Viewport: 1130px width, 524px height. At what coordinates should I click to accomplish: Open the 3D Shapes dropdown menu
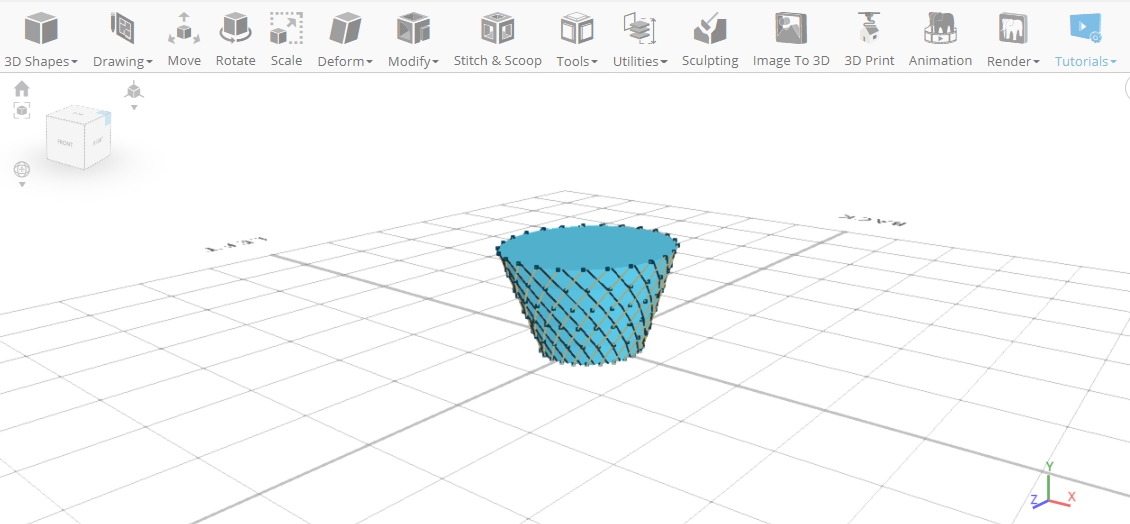pos(41,40)
